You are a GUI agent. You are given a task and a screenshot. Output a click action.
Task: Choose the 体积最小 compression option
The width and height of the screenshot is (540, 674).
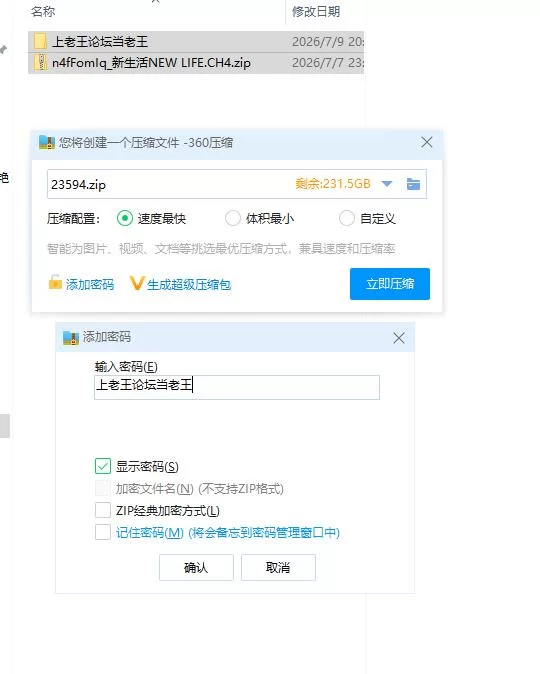tap(233, 218)
